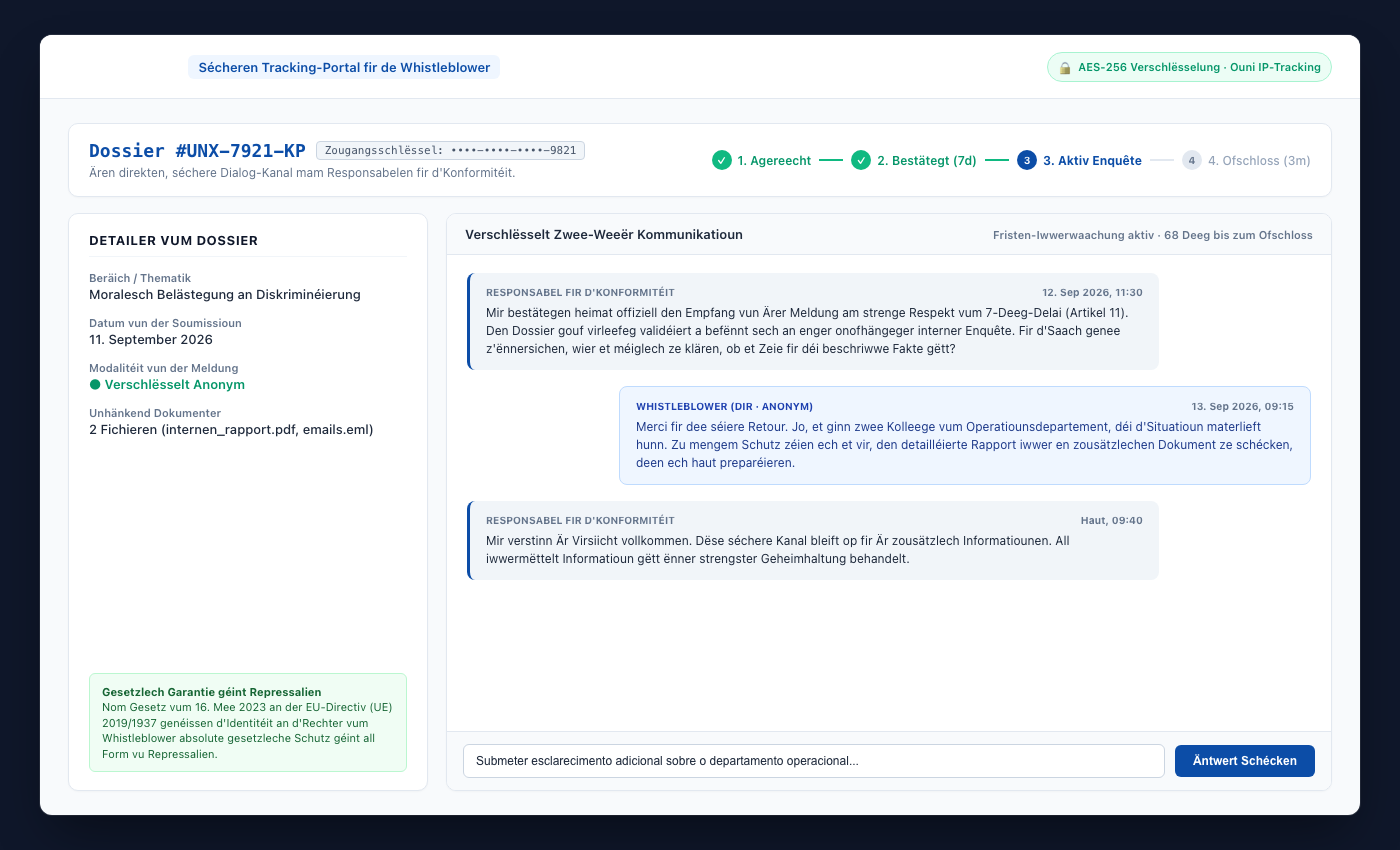The image size is (1400, 850).
Task: Click the green dot beside Verschlësselt Anonym
Action: tap(95, 384)
